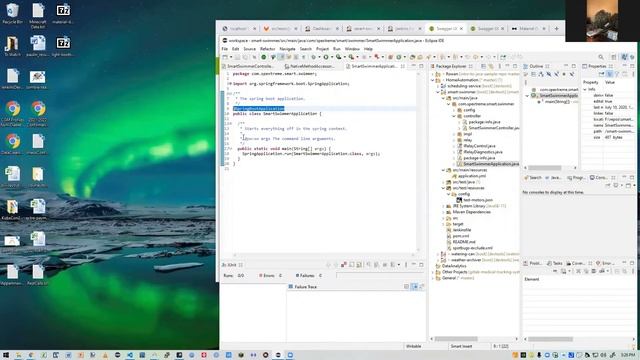Open the Navigate menu
Viewport: 640px width, 360px height.
point(287,49)
